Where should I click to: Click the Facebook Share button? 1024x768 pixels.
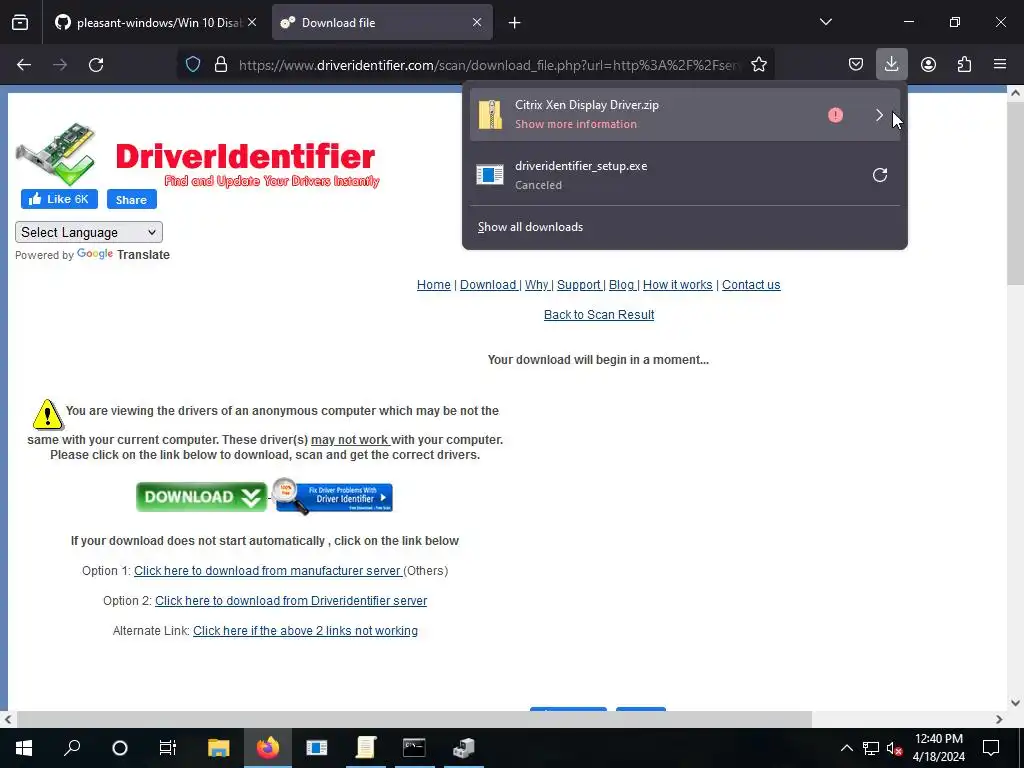(132, 199)
